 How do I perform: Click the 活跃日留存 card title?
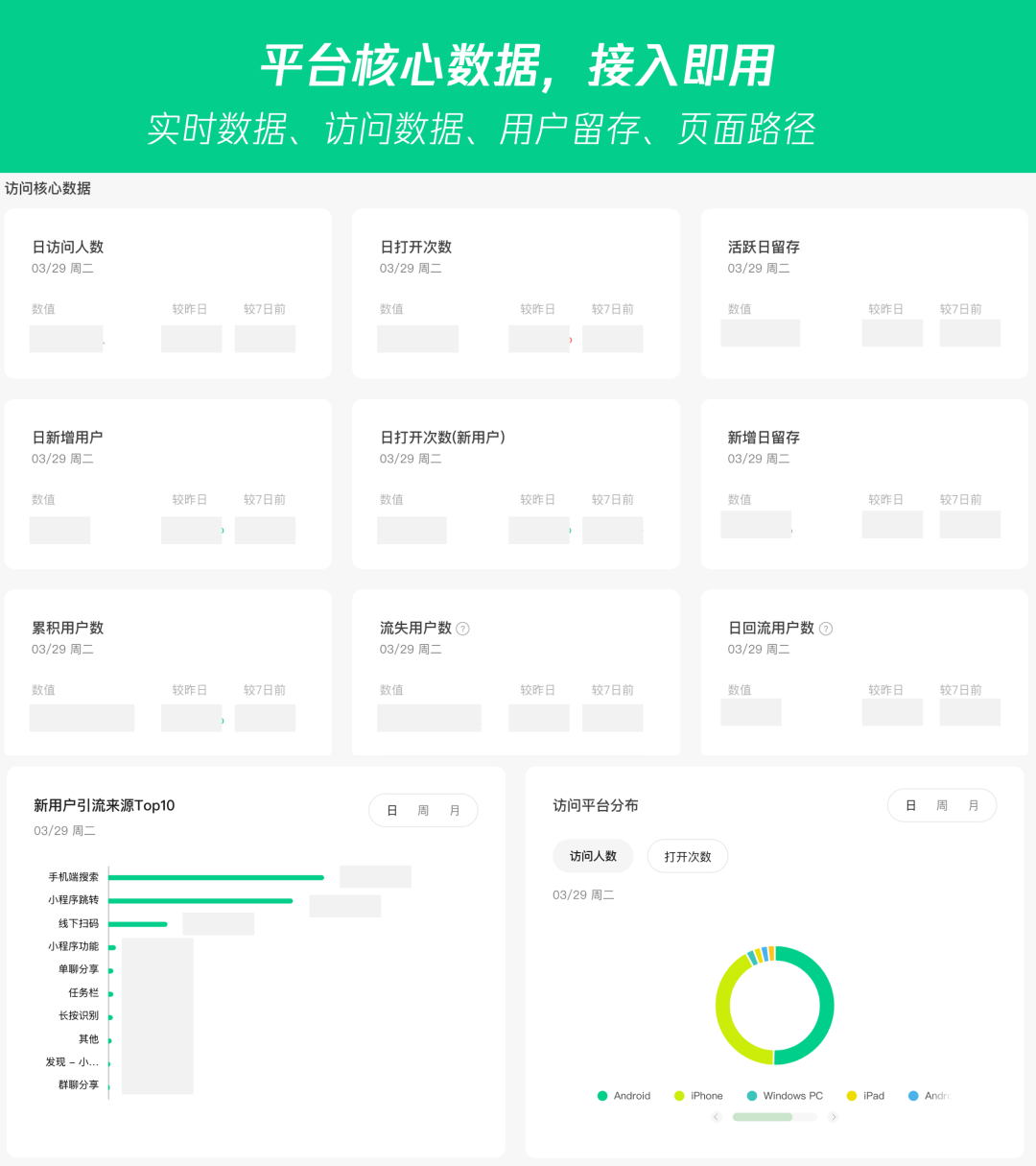(764, 247)
